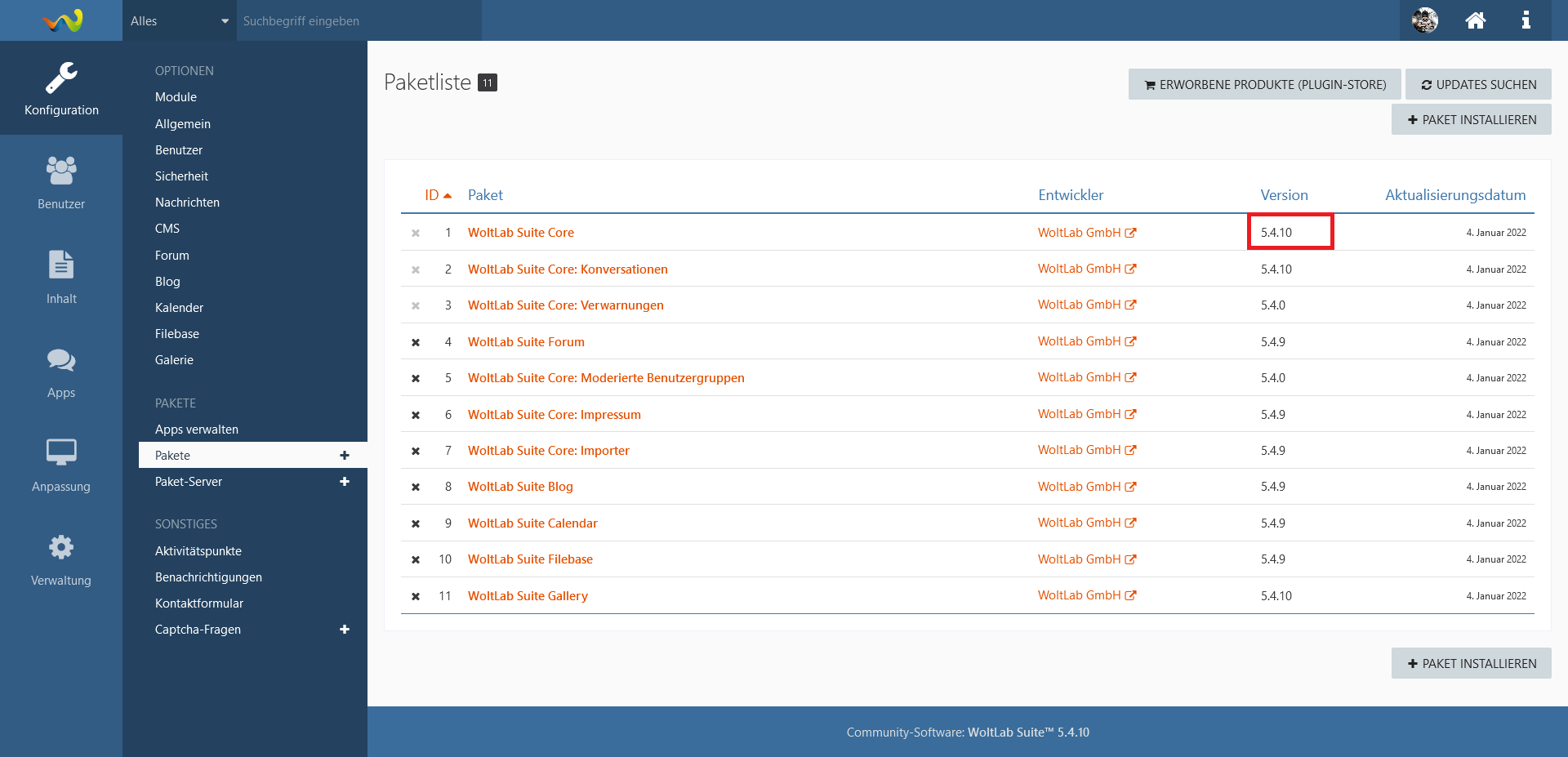Viewport: 1568px width, 757px height.
Task: Open the Benutzer section in sidebar
Action: pos(61,182)
